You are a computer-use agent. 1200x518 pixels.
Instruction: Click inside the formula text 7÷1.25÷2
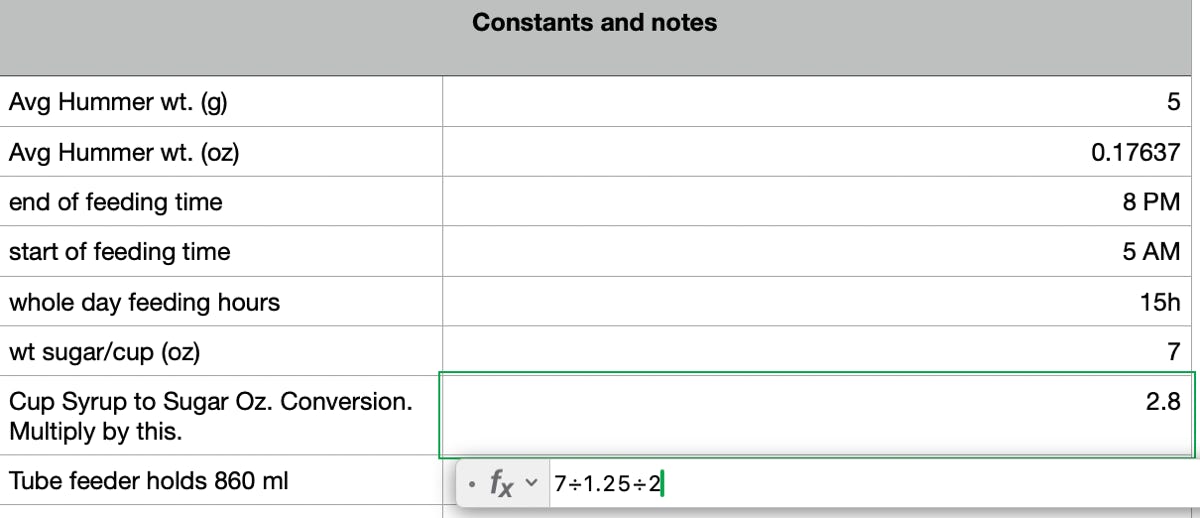click(609, 485)
